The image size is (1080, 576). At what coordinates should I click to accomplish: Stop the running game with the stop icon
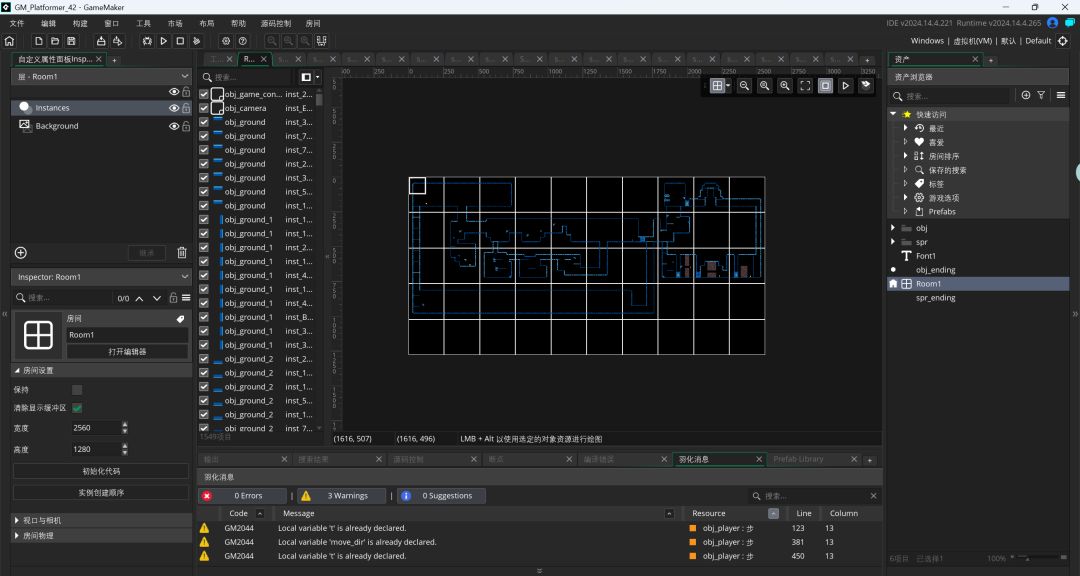pyautogui.click(x=180, y=41)
